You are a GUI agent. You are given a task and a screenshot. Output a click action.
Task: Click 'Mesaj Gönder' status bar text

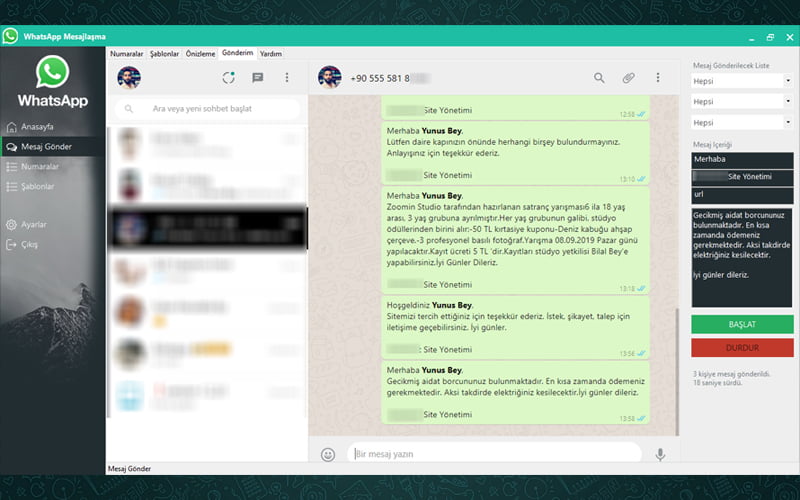click(129, 469)
